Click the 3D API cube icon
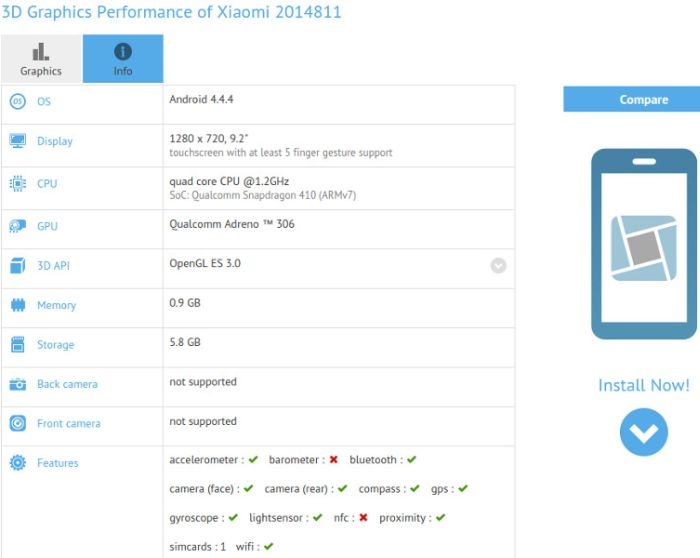 pyautogui.click(x=17, y=266)
